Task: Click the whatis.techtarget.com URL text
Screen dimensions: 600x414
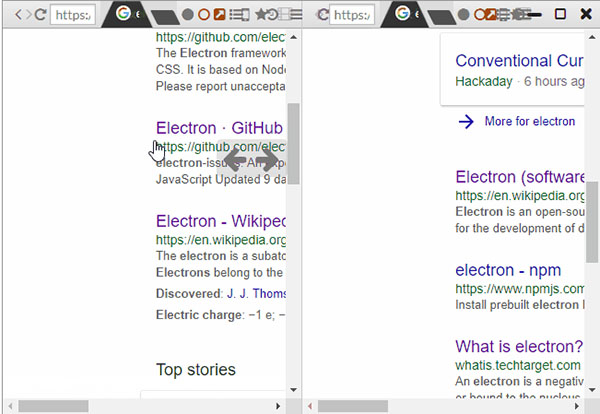Action: [x=518, y=365]
